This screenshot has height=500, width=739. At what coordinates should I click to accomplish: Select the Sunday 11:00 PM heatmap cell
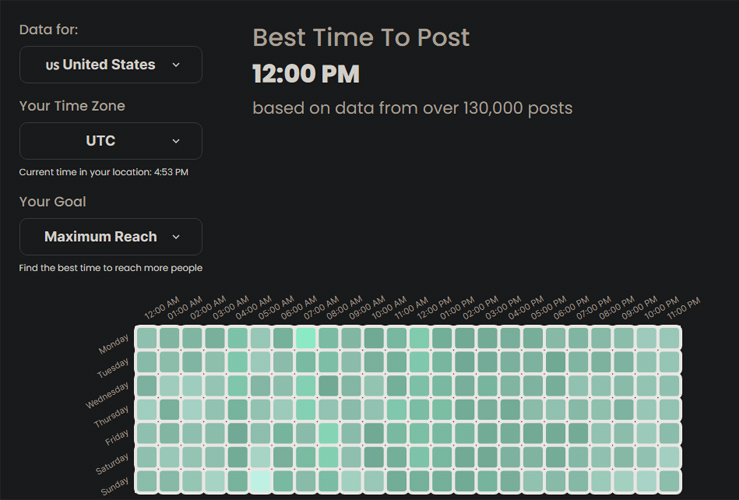(670, 482)
